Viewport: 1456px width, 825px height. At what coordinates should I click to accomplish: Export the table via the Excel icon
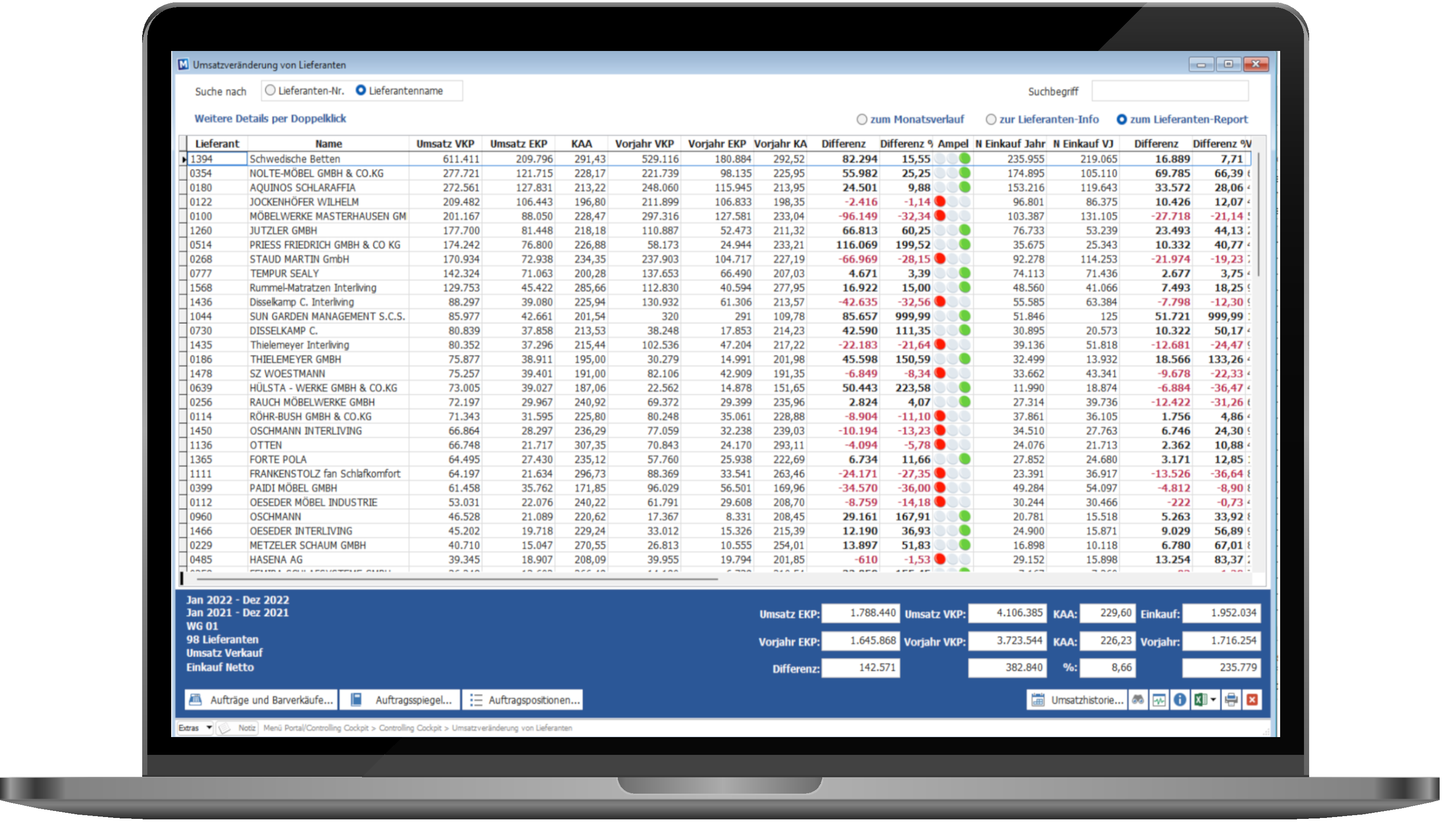point(1200,700)
